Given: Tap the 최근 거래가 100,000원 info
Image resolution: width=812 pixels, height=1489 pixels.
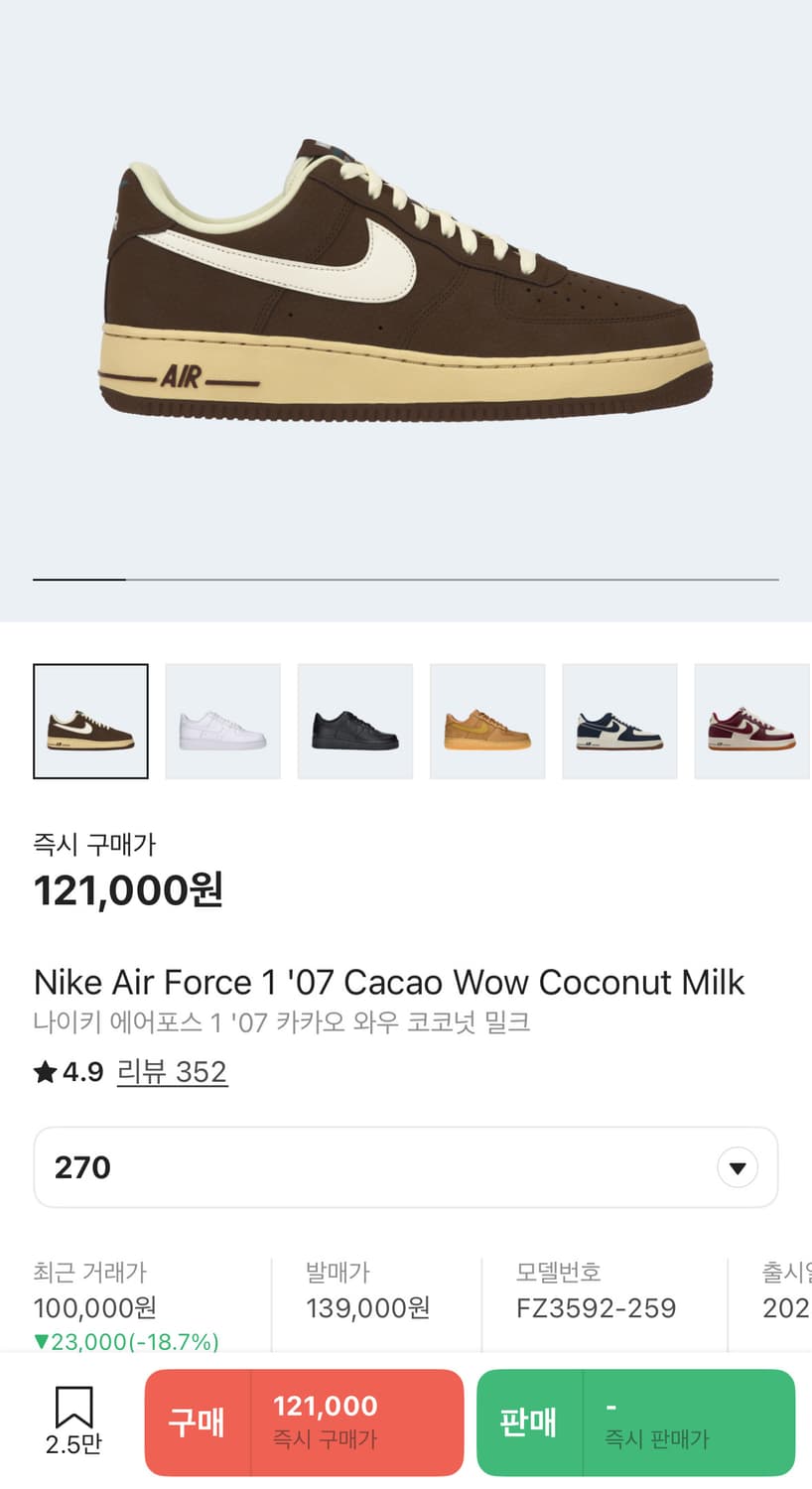Looking at the screenshot, I should click(x=95, y=1307).
